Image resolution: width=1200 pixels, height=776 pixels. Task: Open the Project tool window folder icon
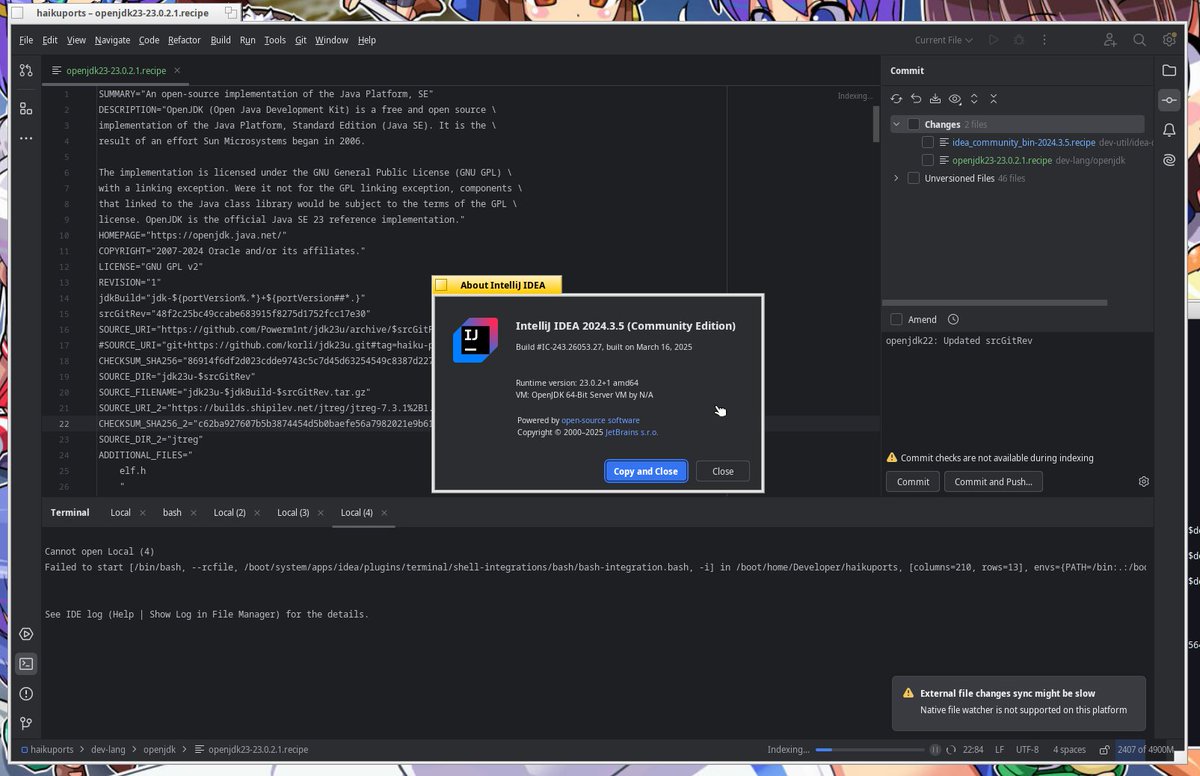point(1168,70)
